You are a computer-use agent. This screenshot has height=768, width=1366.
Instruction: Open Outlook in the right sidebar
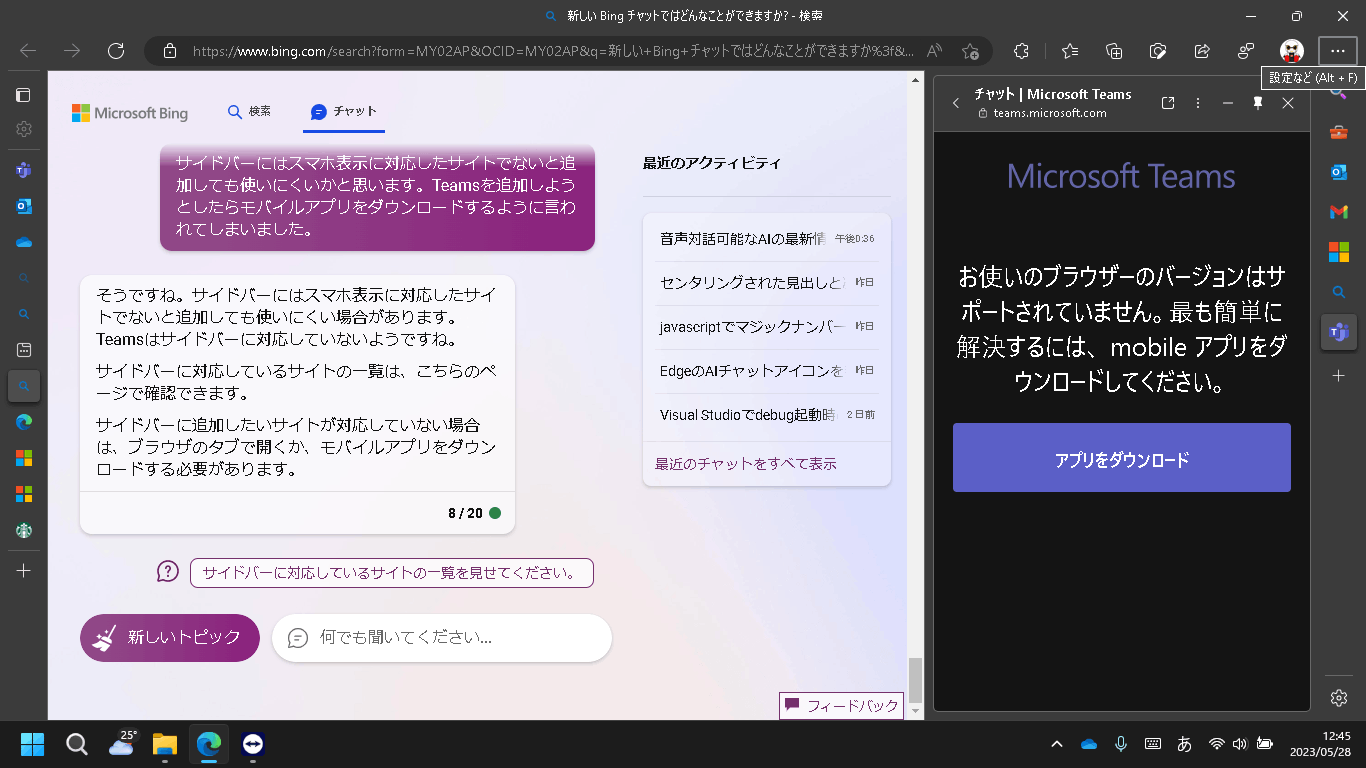pos(1338,172)
